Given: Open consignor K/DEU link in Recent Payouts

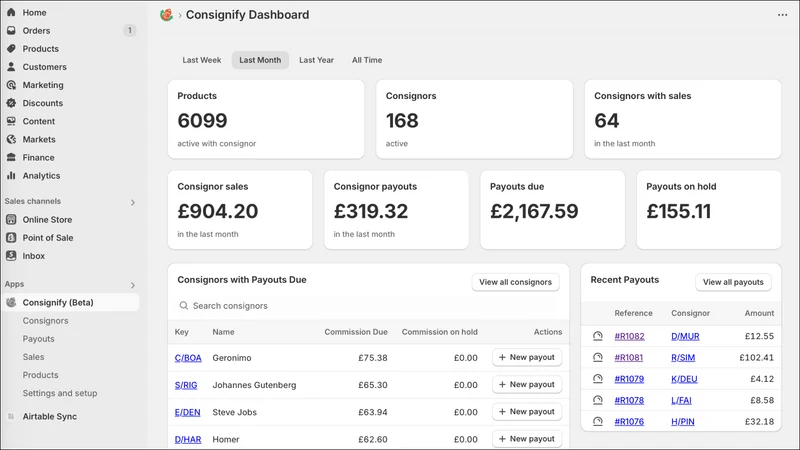Looking at the screenshot, I should (684, 379).
